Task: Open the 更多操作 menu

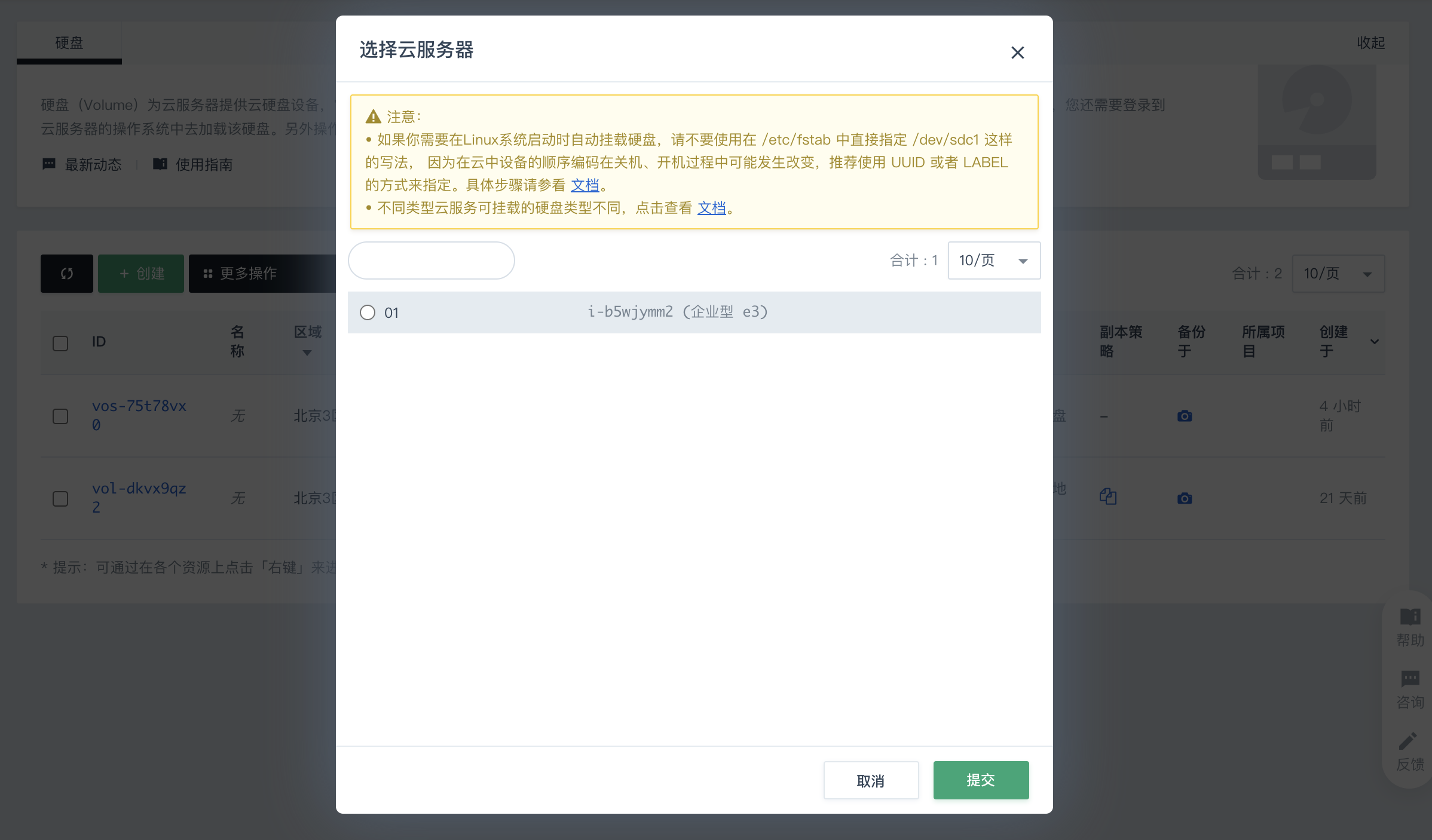Action: tap(262, 274)
